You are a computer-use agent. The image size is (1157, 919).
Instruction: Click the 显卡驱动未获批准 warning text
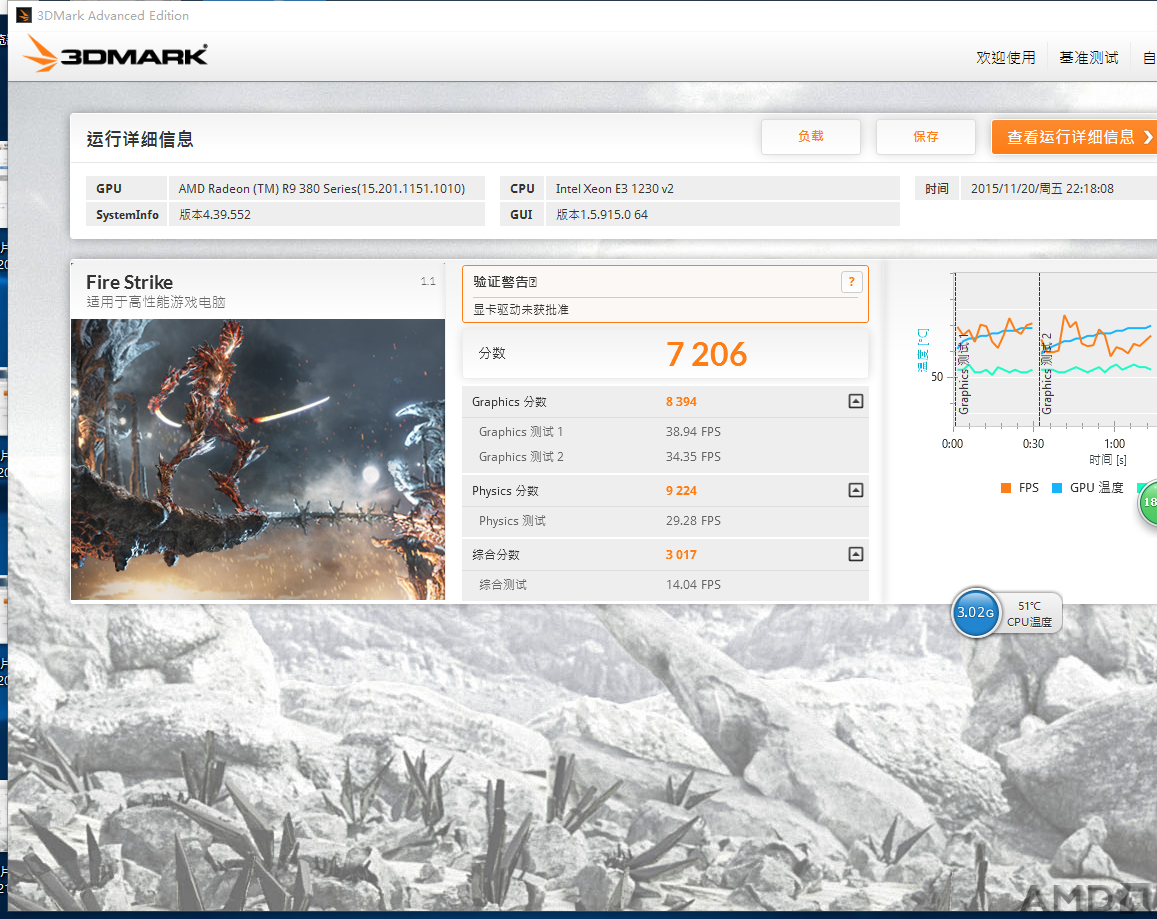[x=521, y=309]
